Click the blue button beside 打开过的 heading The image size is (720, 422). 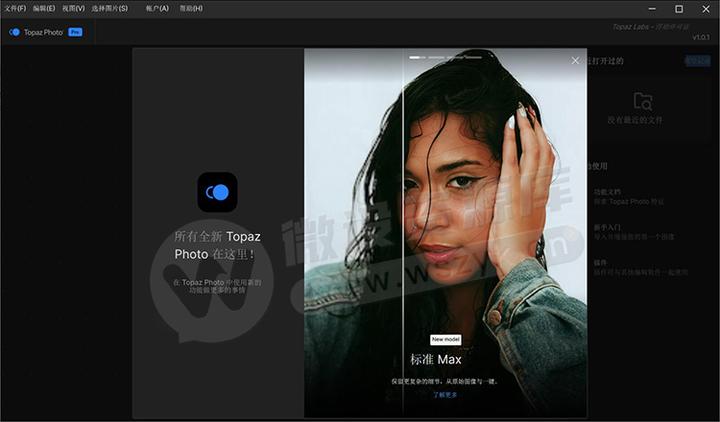(x=697, y=61)
